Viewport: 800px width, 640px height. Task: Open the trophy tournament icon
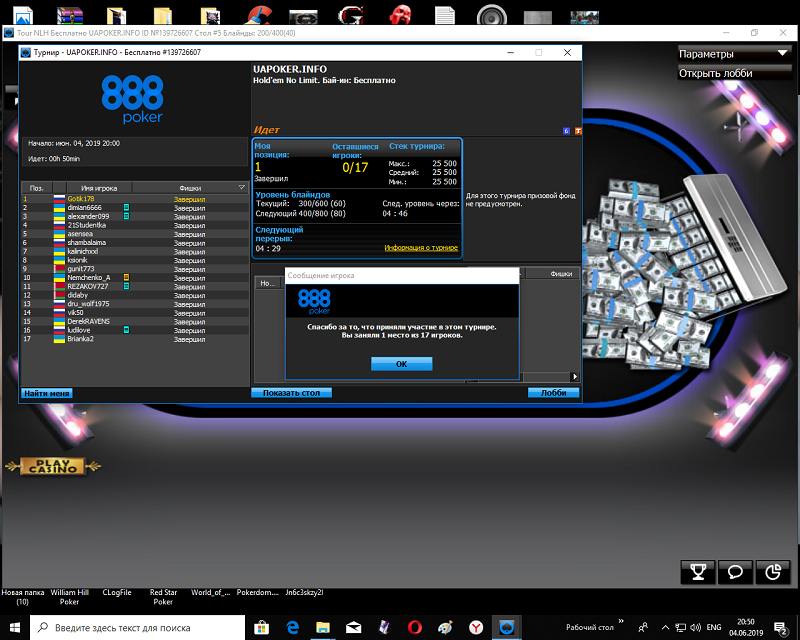point(698,572)
